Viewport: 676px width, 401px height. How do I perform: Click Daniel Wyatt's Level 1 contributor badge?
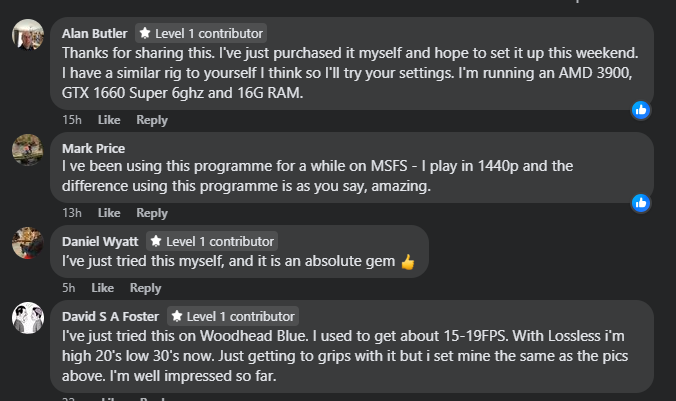[x=212, y=241]
